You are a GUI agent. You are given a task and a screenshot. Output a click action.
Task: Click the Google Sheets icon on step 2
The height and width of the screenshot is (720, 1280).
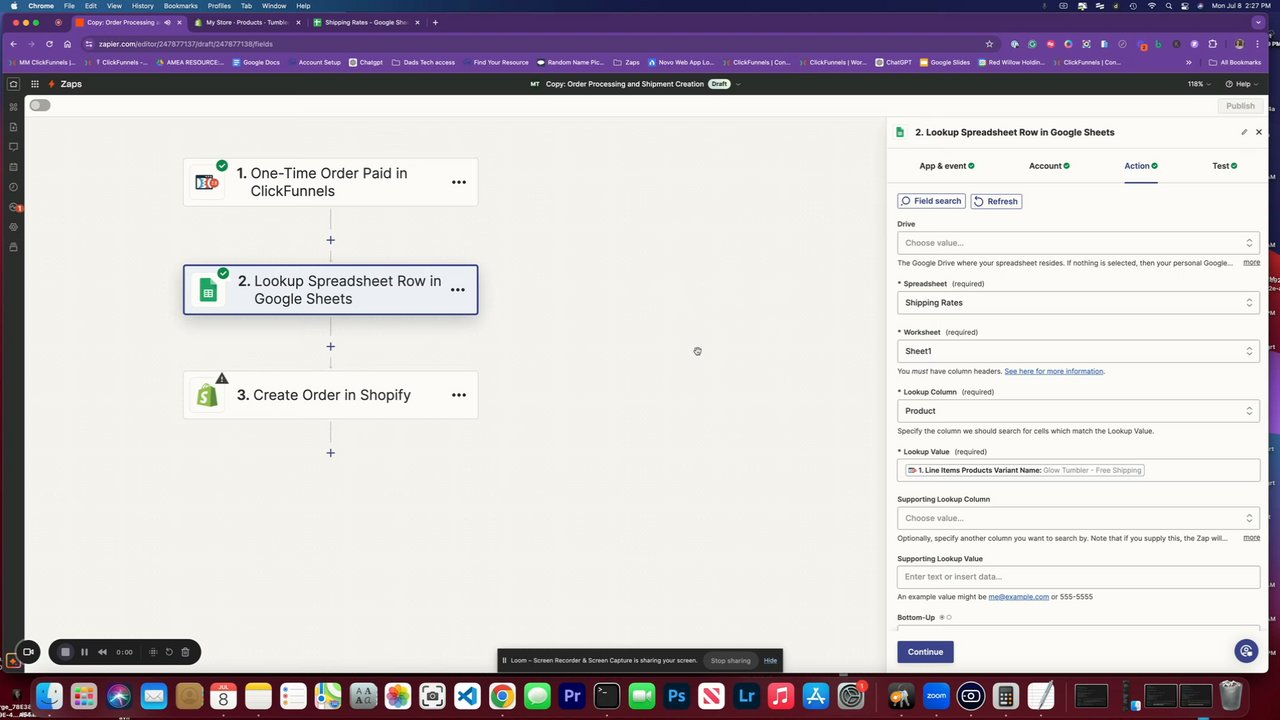[208, 290]
